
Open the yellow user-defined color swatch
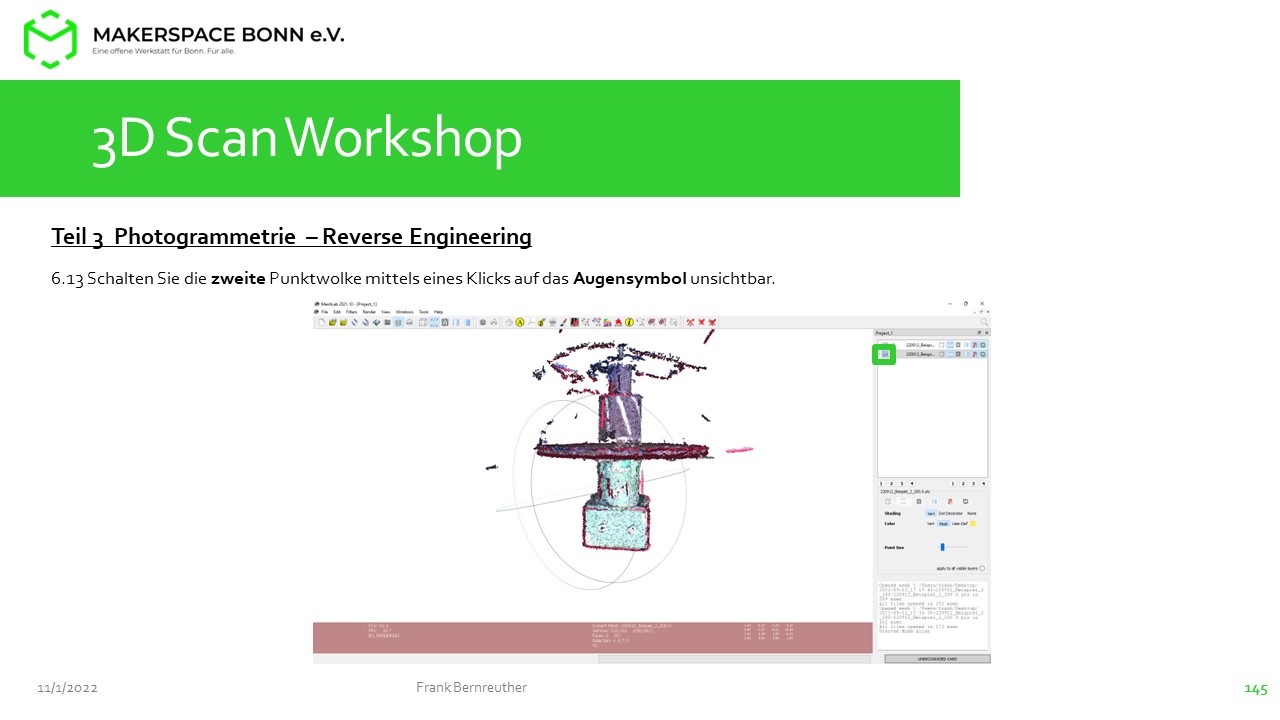pos(973,523)
